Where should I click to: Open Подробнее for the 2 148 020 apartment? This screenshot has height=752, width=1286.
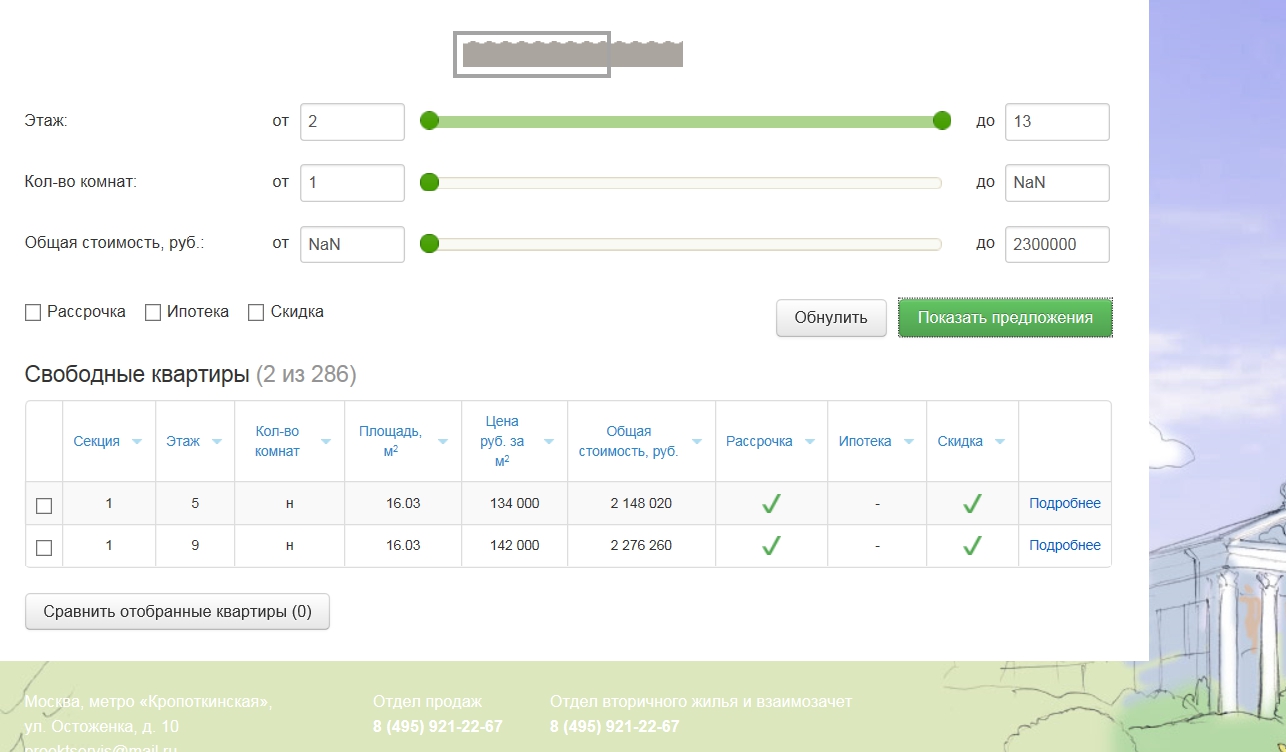(x=1064, y=504)
